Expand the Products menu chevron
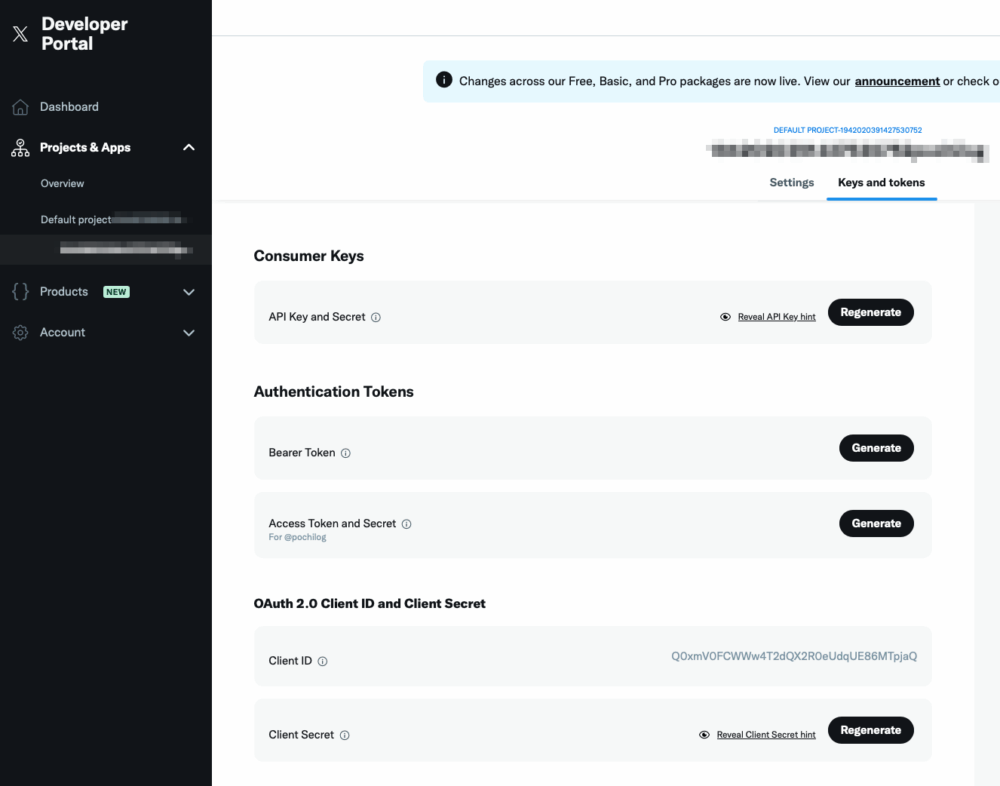The image size is (1000, 786). (189, 292)
